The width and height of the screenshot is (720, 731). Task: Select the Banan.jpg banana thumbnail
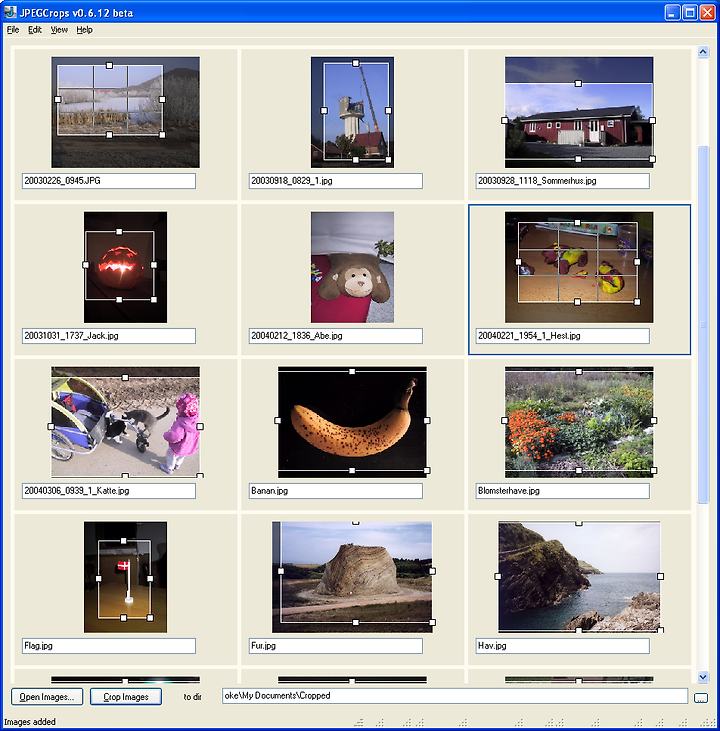[x=353, y=422]
